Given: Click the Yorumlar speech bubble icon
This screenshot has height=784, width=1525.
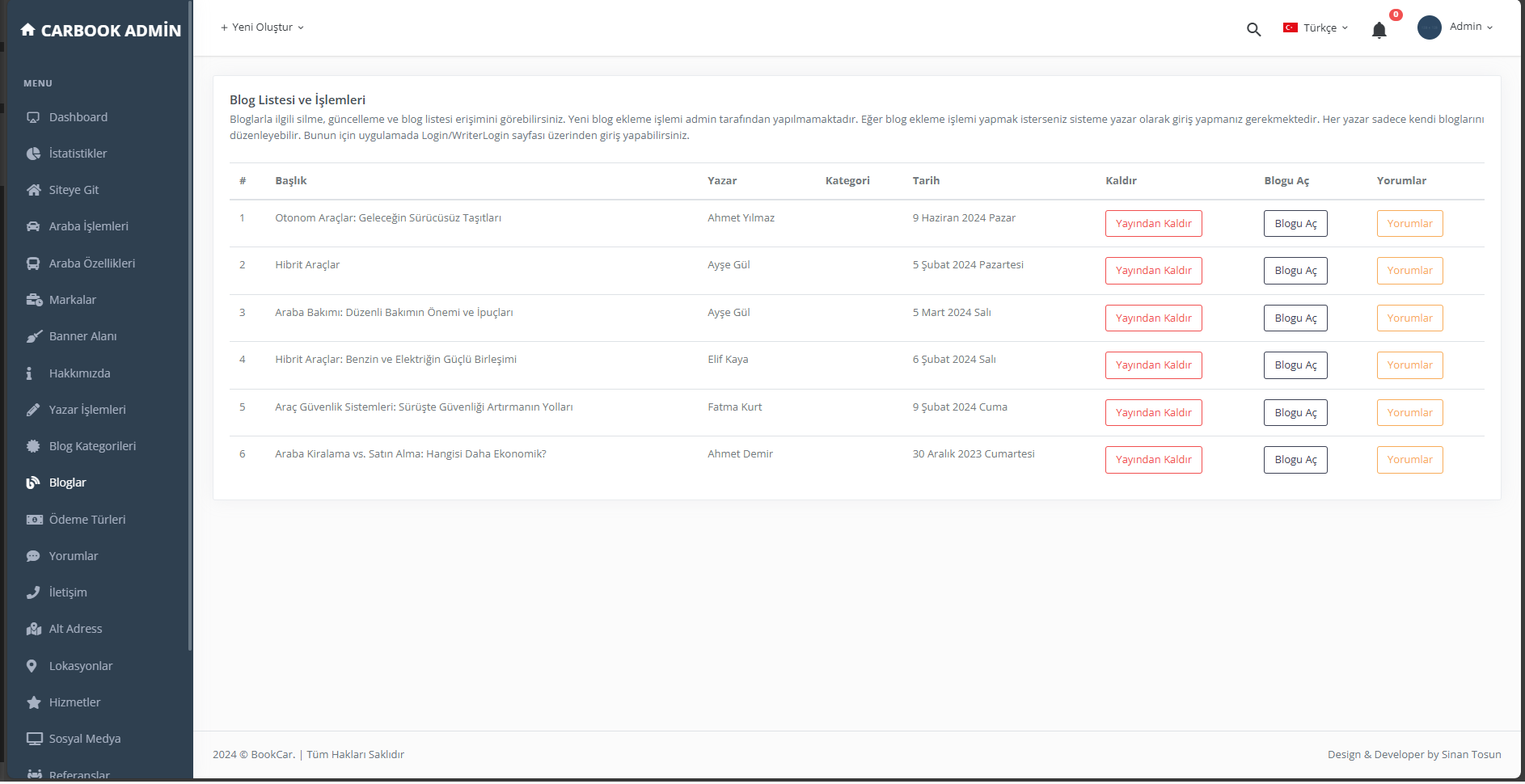Looking at the screenshot, I should 33,556.
